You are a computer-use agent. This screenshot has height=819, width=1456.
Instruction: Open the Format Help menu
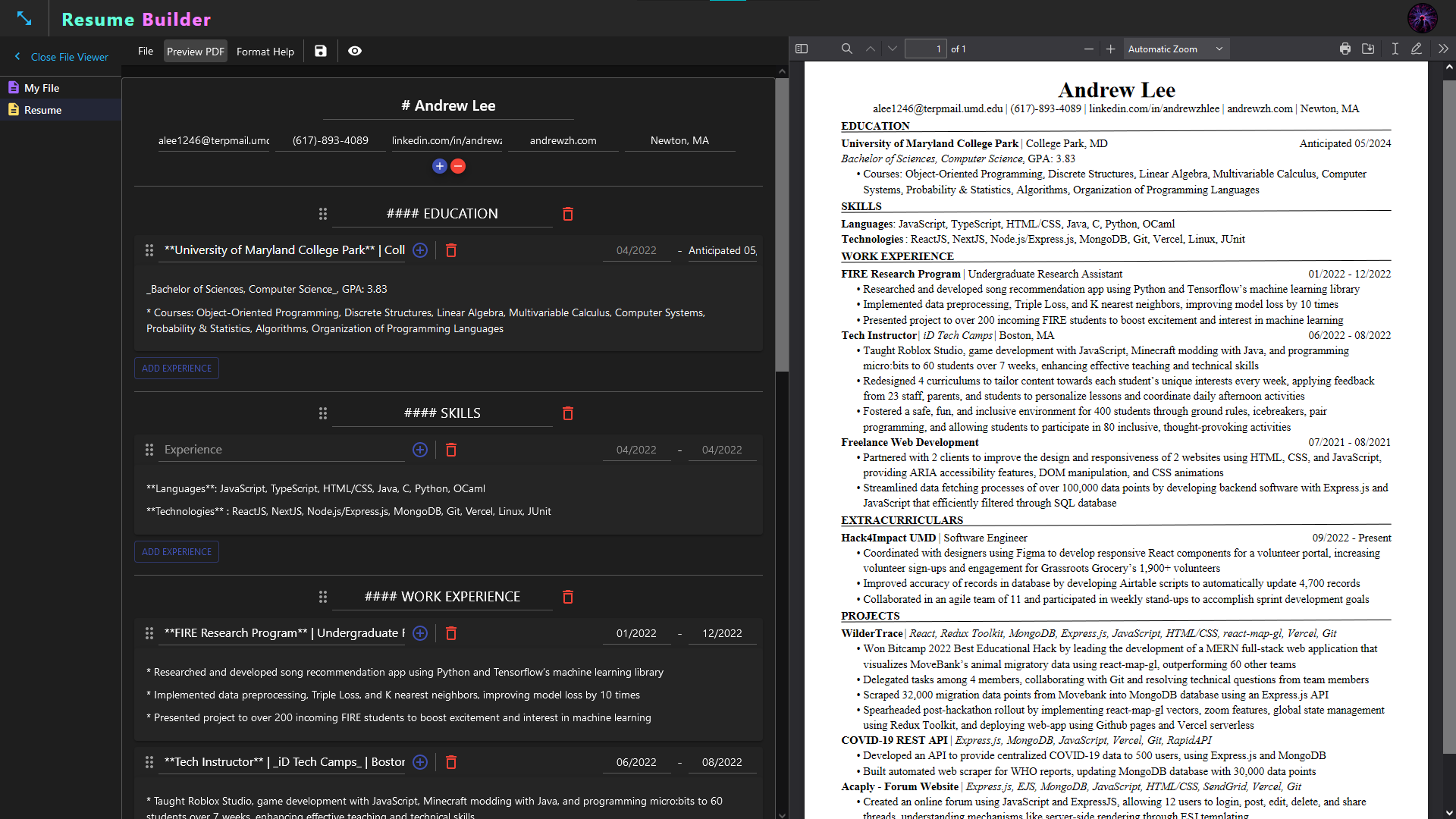point(265,52)
